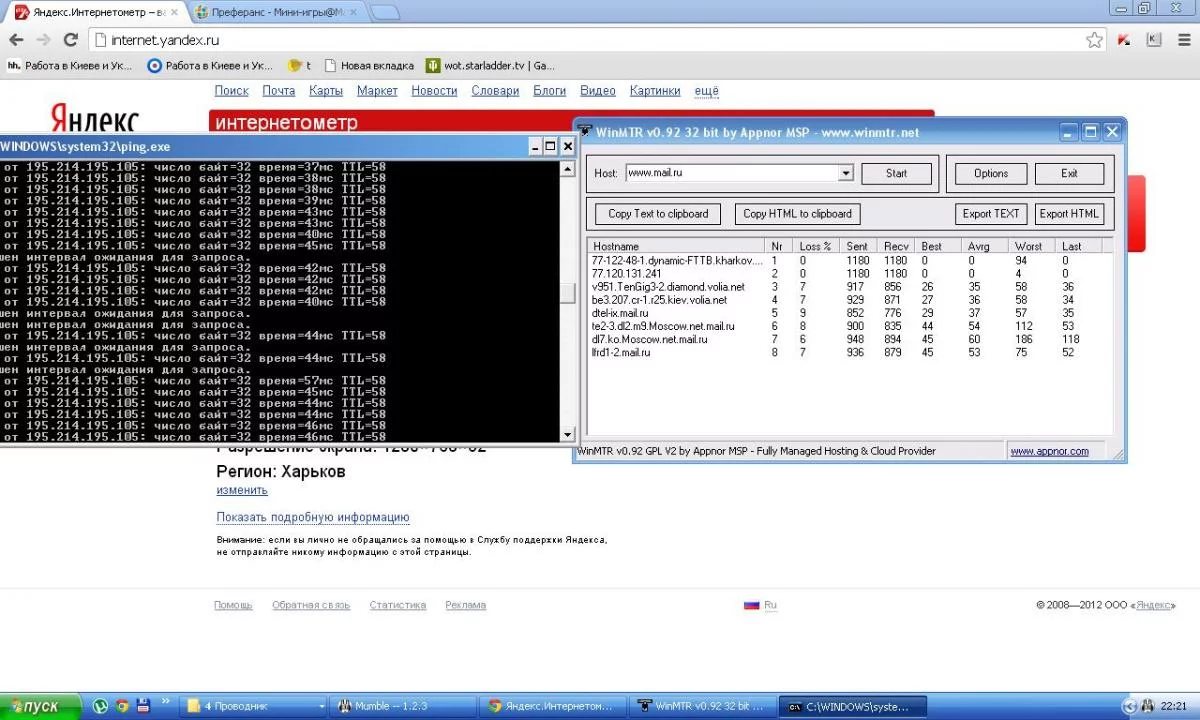Image resolution: width=1200 pixels, height=720 pixels.
Task: Open the Новости link in Yandex menu
Action: [x=434, y=91]
